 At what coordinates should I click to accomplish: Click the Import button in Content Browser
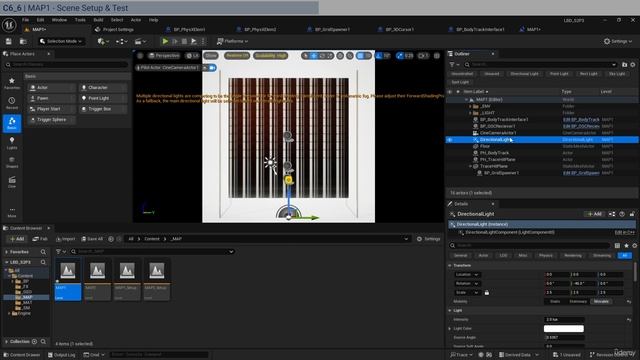(x=66, y=239)
